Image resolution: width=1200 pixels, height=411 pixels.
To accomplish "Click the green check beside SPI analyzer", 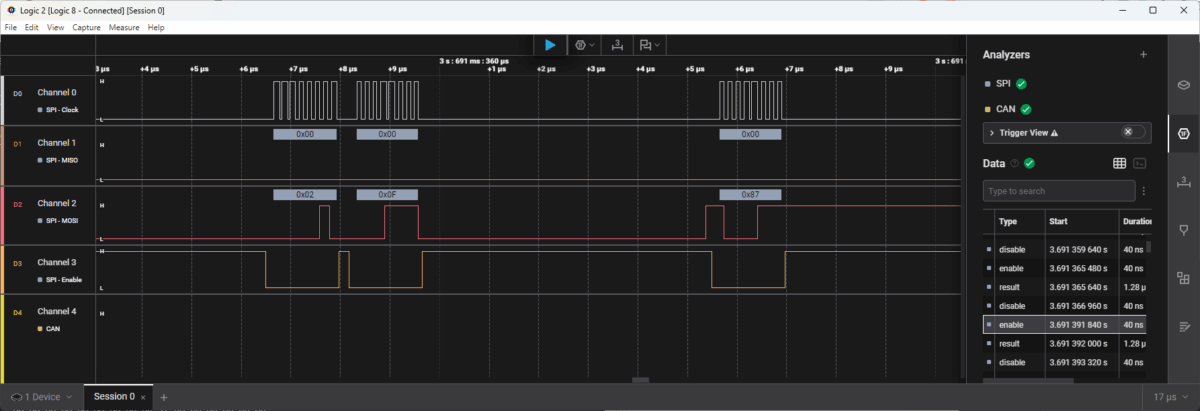I will coord(1022,84).
